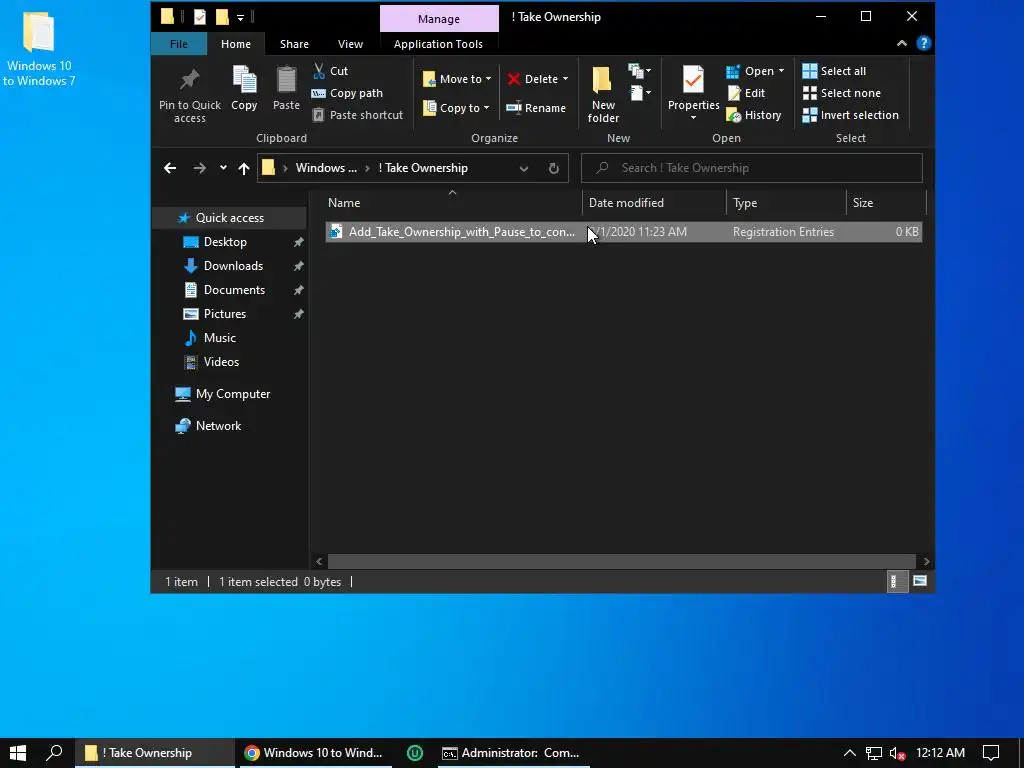Open file History

point(754,115)
